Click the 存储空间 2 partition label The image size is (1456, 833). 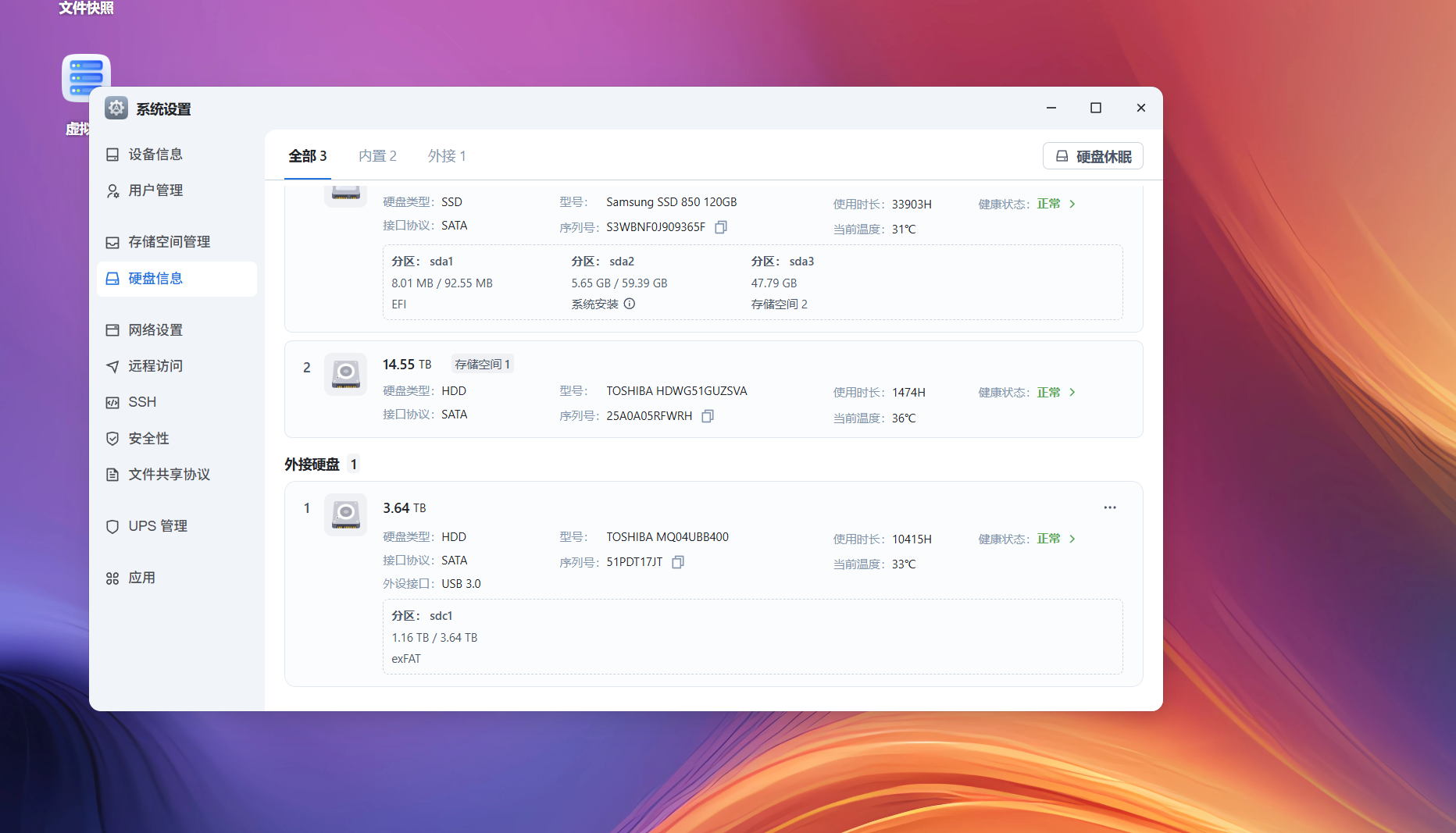pyautogui.click(x=779, y=304)
